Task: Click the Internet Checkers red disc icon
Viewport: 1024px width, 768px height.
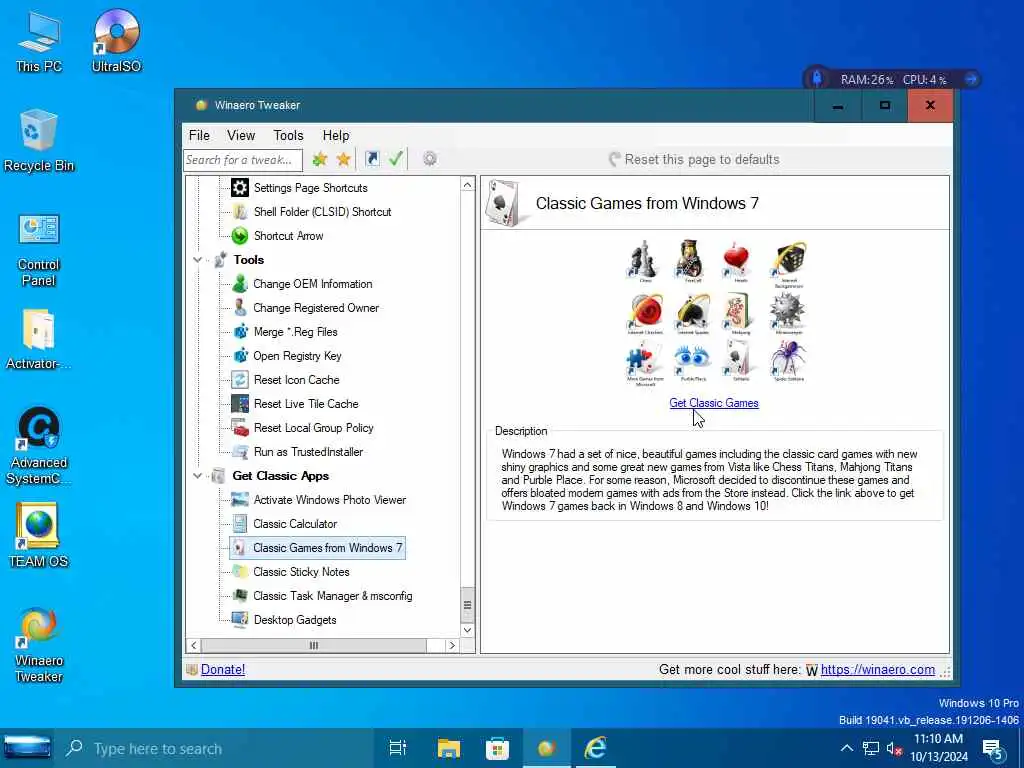Action: (645, 312)
